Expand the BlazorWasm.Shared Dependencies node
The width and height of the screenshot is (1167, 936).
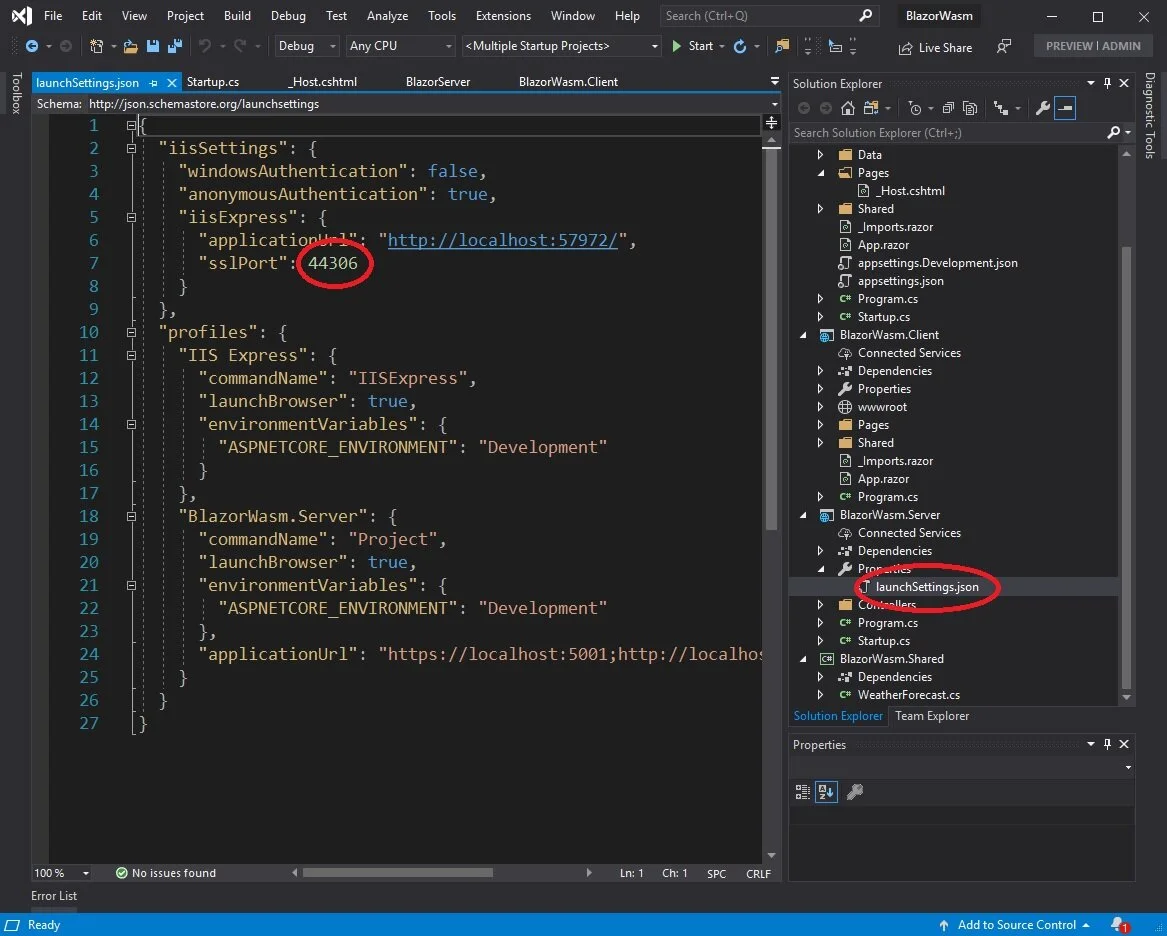[x=820, y=677]
